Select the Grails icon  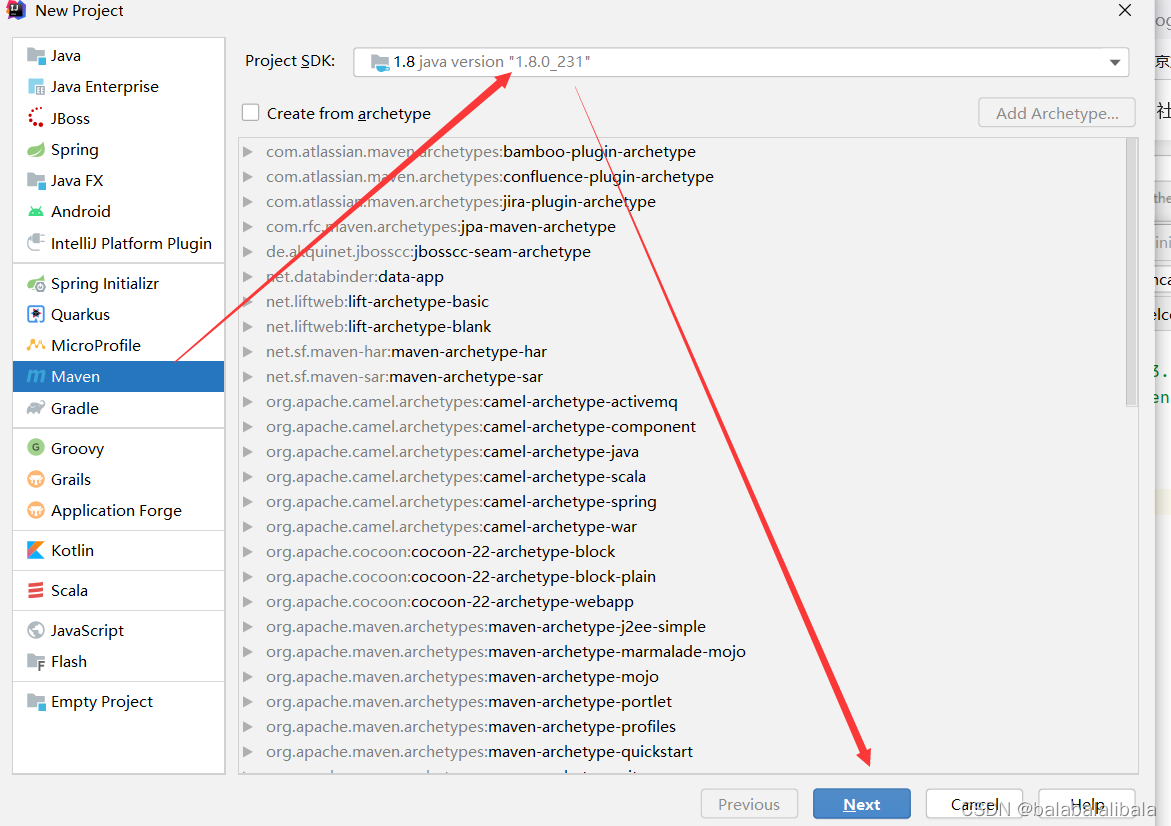[x=36, y=479]
